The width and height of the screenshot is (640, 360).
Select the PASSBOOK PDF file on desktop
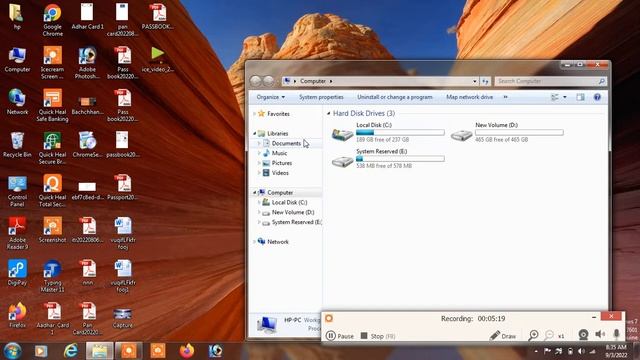tap(158, 17)
